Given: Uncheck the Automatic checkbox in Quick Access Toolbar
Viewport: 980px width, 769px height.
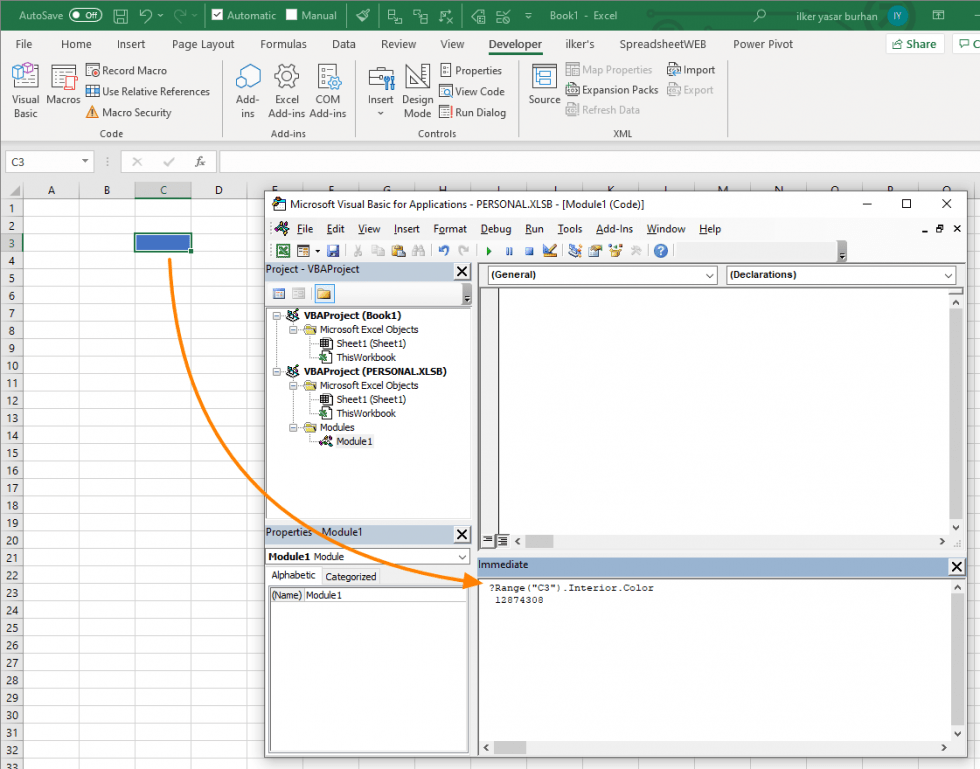Looking at the screenshot, I should tap(215, 15).
